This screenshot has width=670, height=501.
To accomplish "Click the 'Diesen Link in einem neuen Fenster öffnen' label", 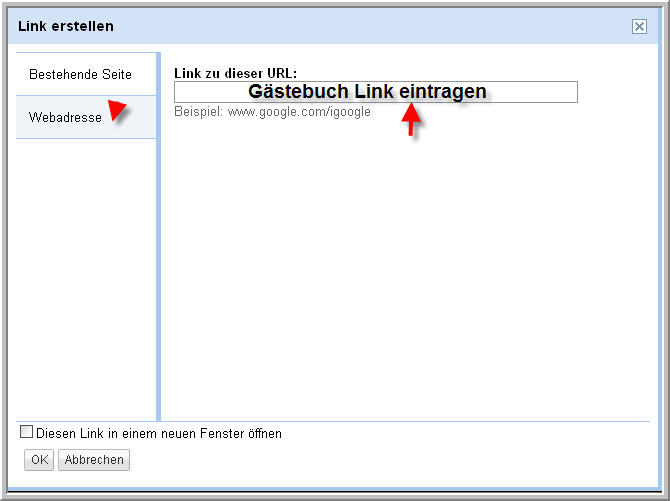I will pyautogui.click(x=159, y=434).
